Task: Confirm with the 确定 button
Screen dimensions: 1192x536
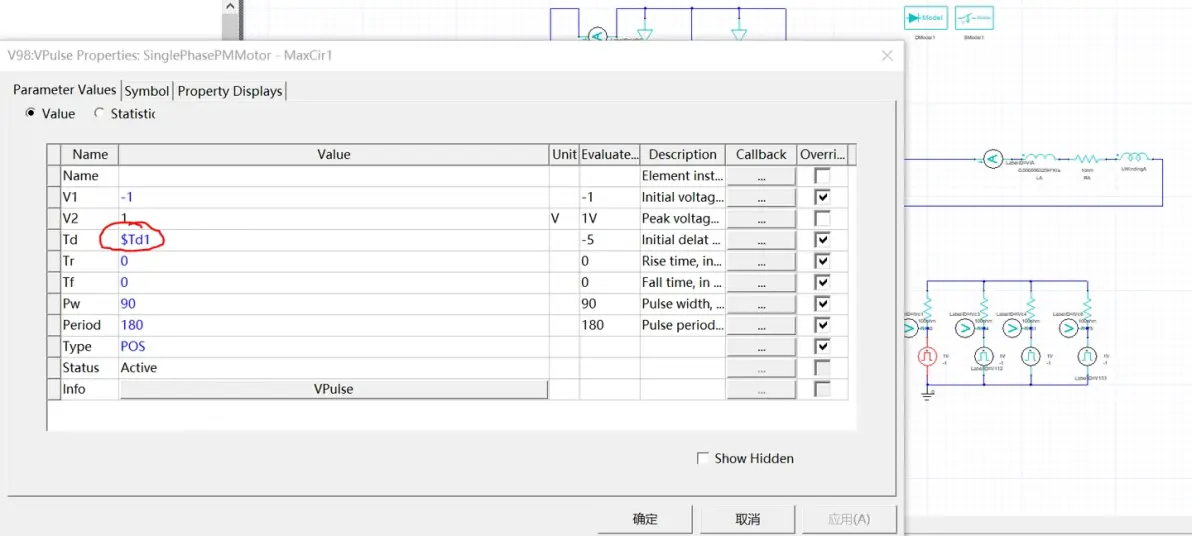Action: coord(645,519)
